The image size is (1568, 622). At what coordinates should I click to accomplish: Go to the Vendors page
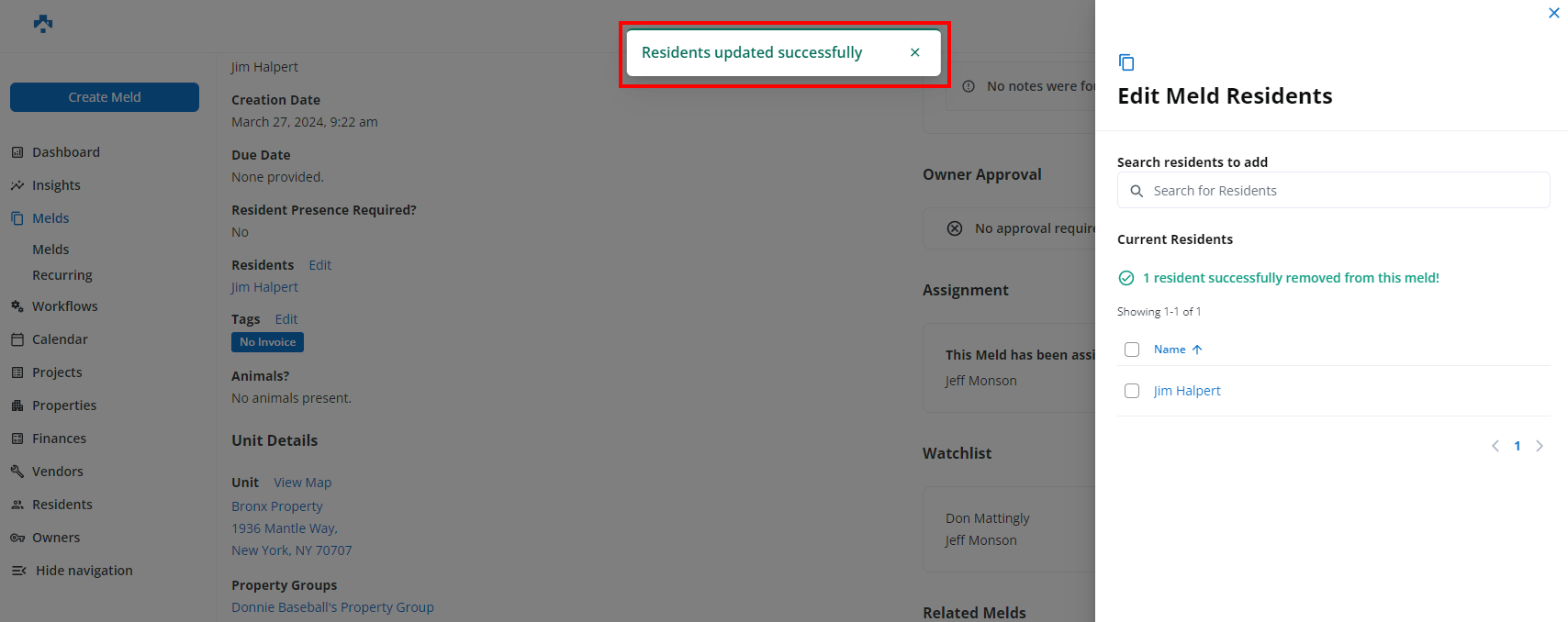(57, 472)
